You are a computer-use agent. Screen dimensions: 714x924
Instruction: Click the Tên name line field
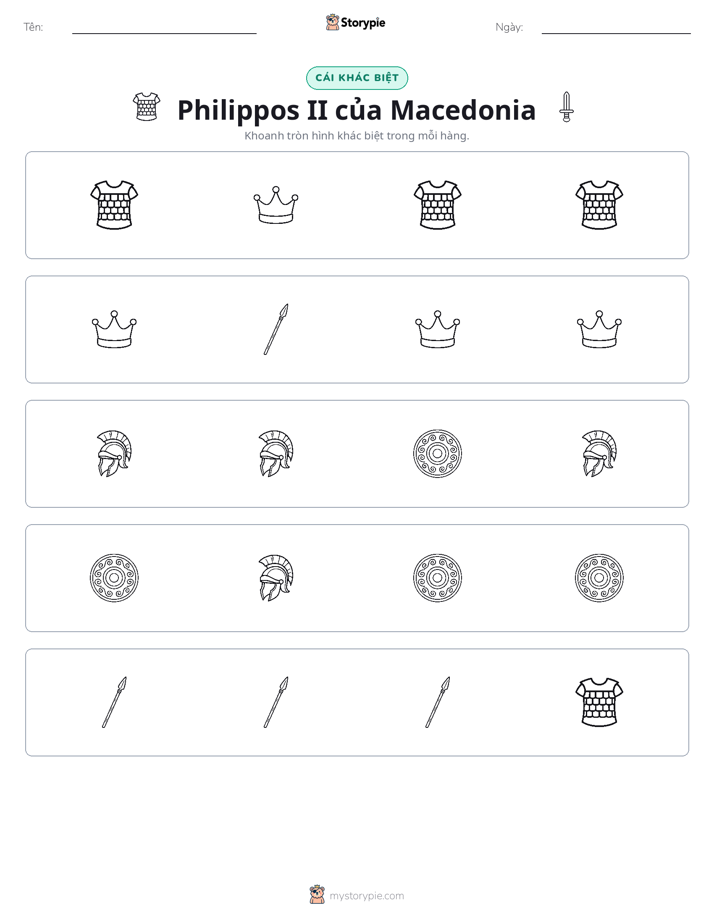click(x=164, y=28)
